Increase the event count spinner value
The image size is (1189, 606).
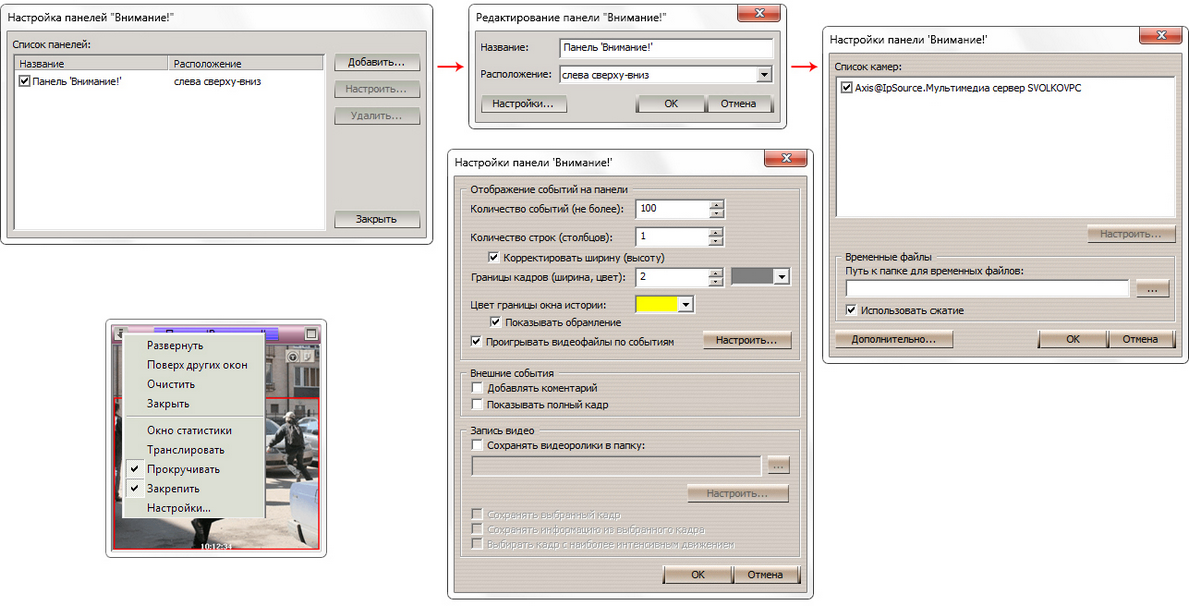point(717,204)
